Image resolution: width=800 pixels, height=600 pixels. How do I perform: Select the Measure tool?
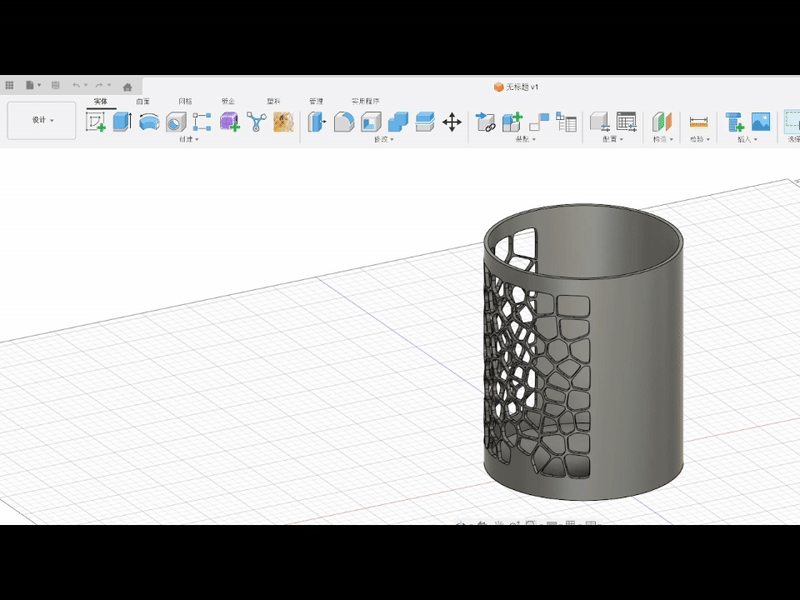point(698,122)
